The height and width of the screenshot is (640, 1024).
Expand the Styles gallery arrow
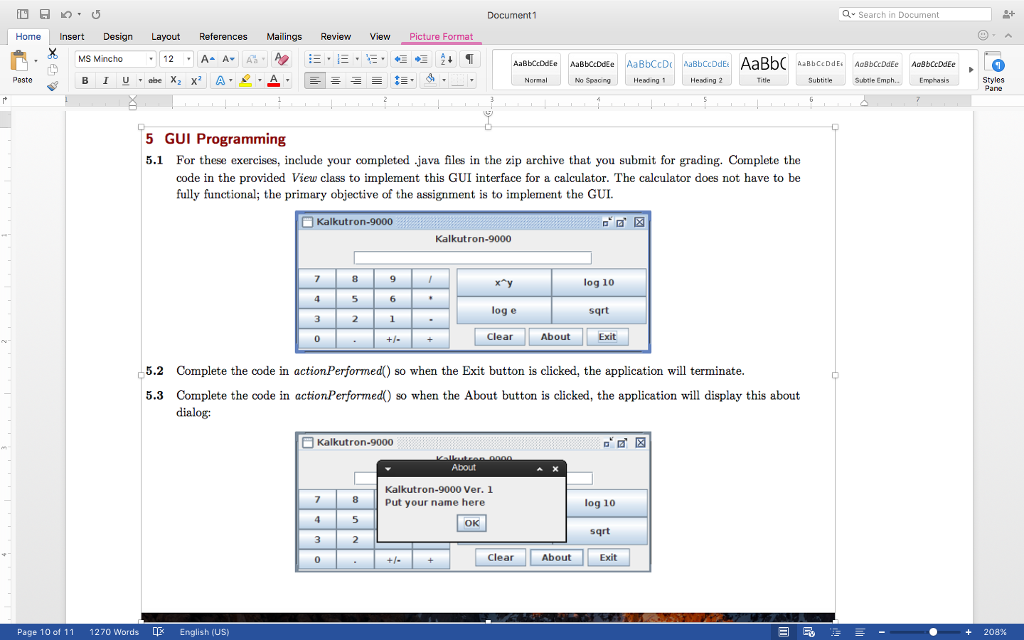(970, 69)
